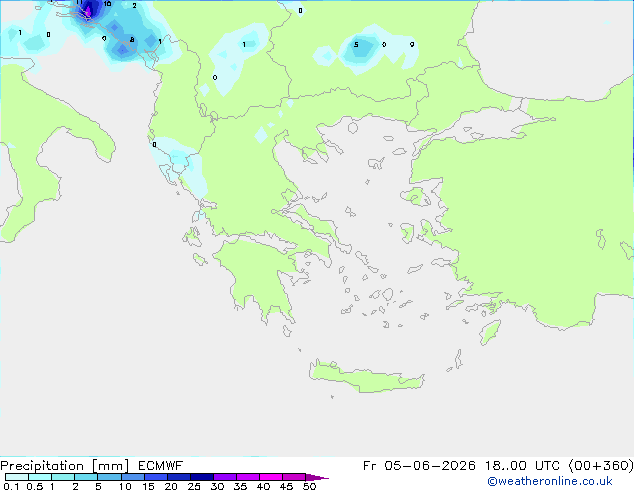Click the 'Fr 05-06-2026' date text

point(419,466)
